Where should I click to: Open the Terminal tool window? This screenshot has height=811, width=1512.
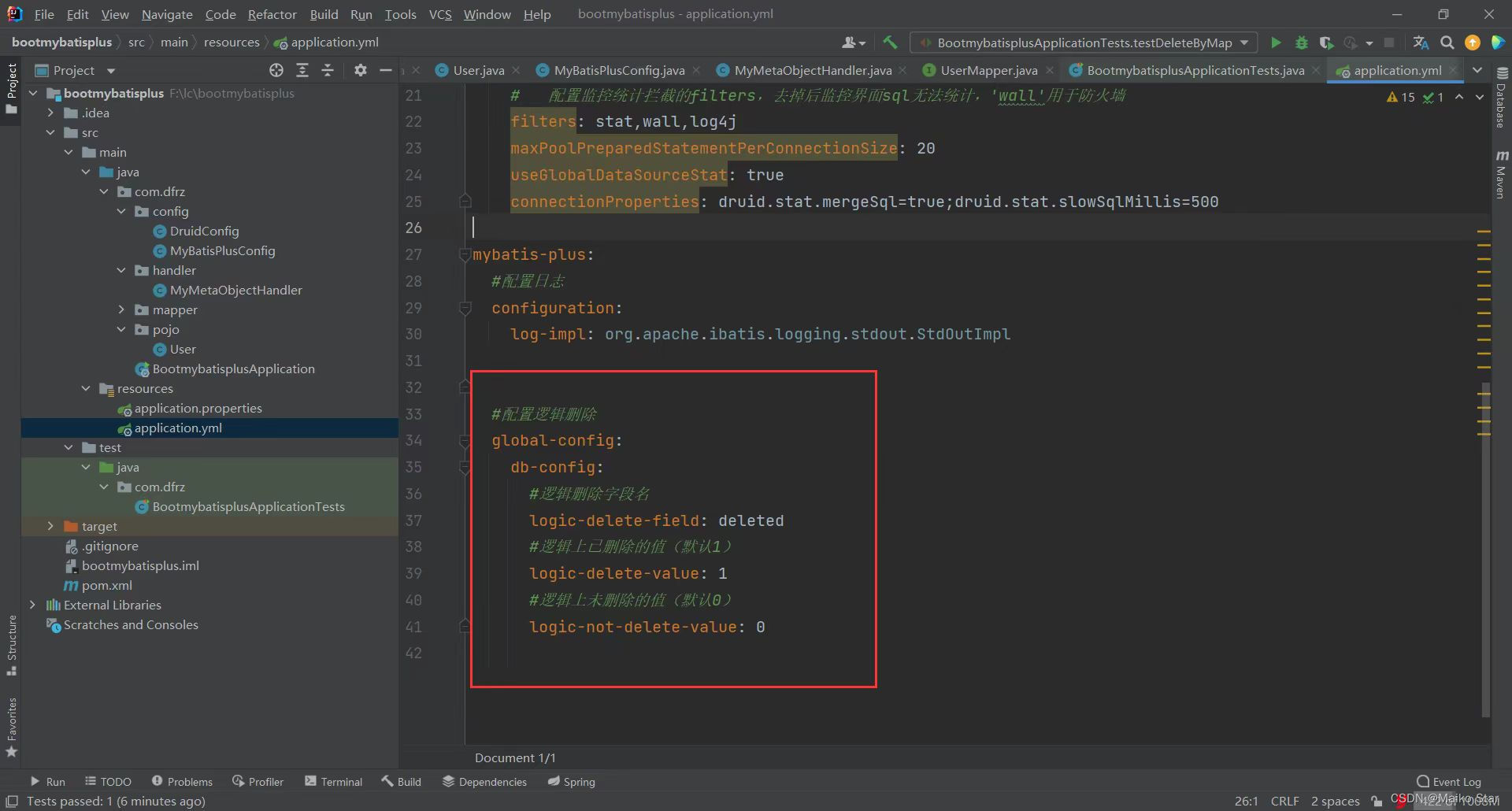point(333,781)
